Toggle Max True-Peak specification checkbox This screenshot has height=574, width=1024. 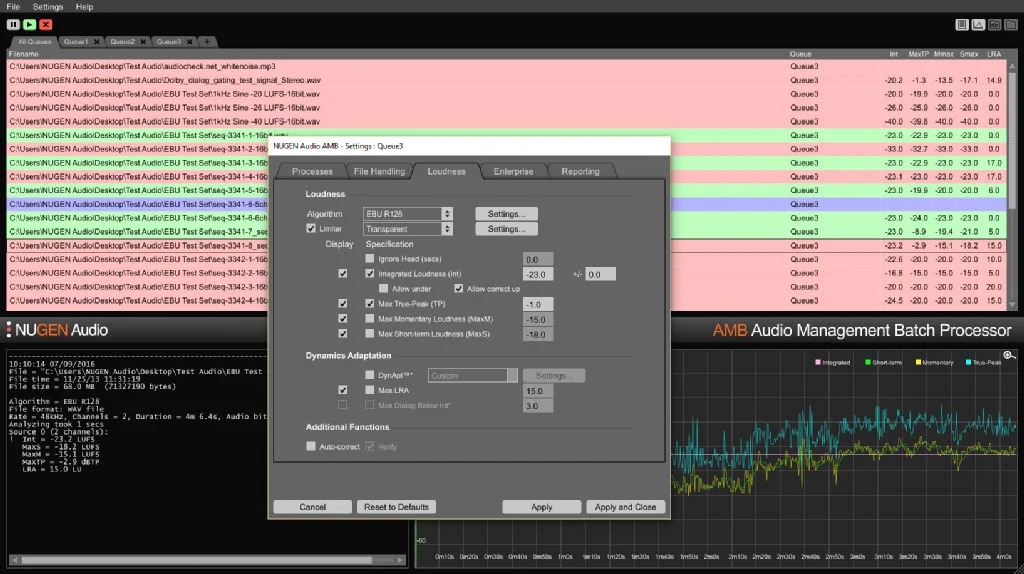pyautogui.click(x=370, y=304)
